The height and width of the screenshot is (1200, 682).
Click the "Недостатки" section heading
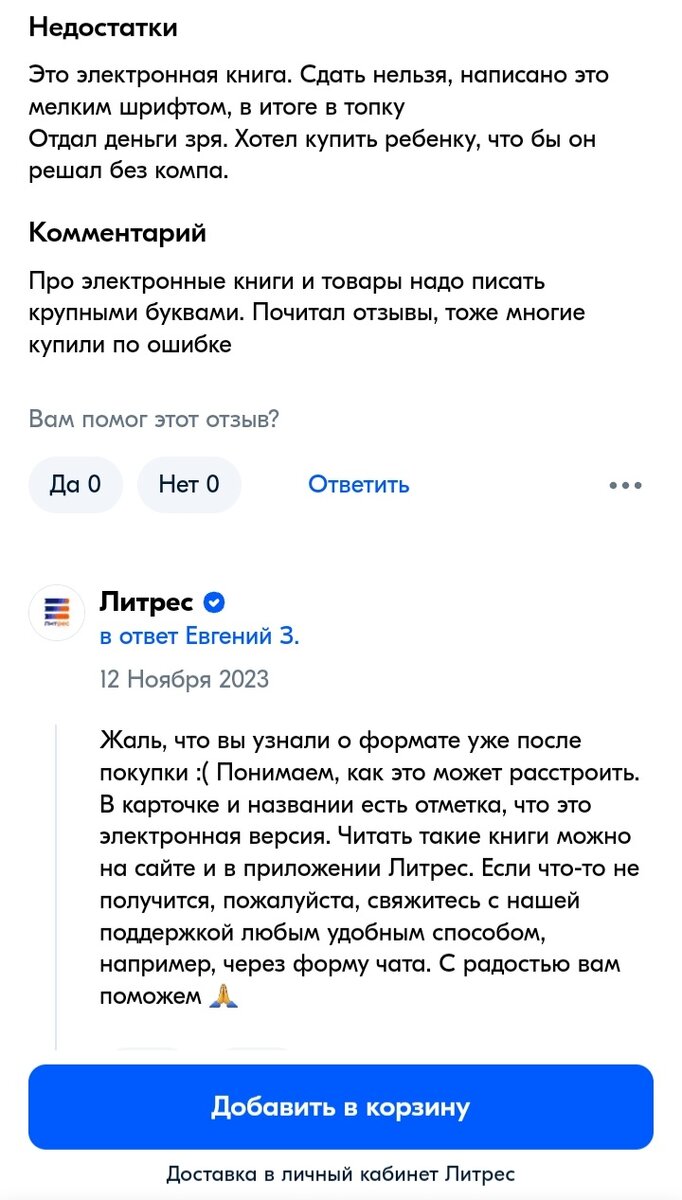pyautogui.click(x=103, y=27)
